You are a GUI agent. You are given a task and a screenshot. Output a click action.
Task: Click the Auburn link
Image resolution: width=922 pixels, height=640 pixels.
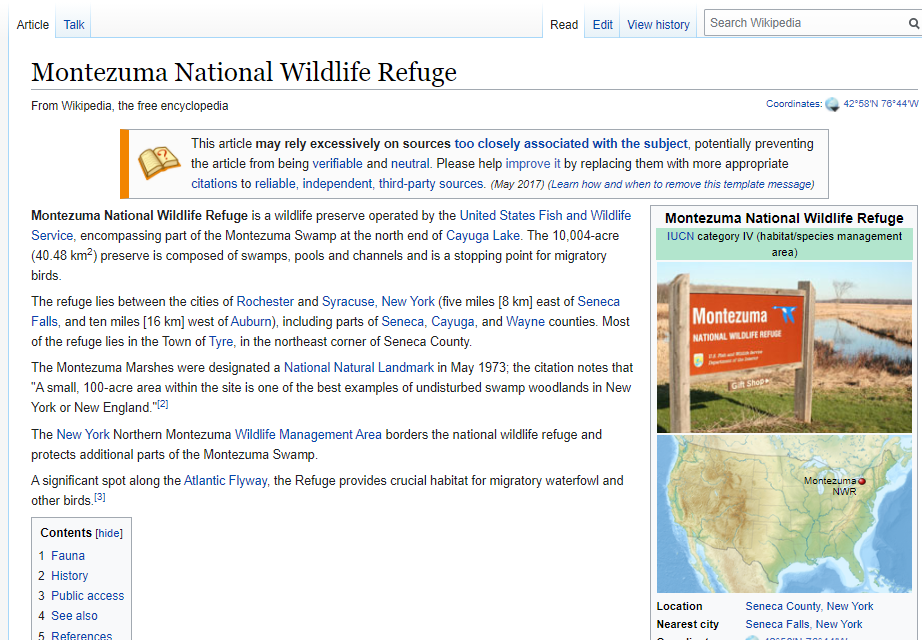[x=251, y=321]
